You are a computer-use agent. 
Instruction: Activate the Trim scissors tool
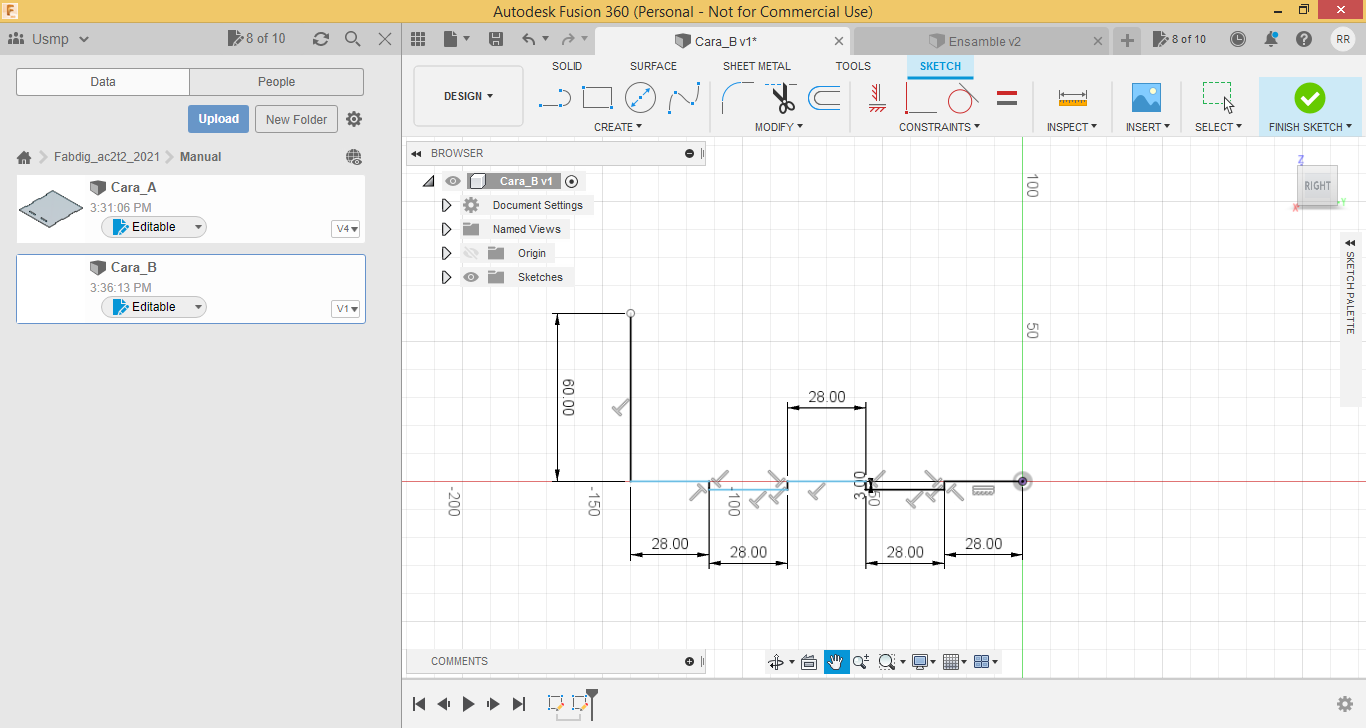pyautogui.click(x=781, y=98)
